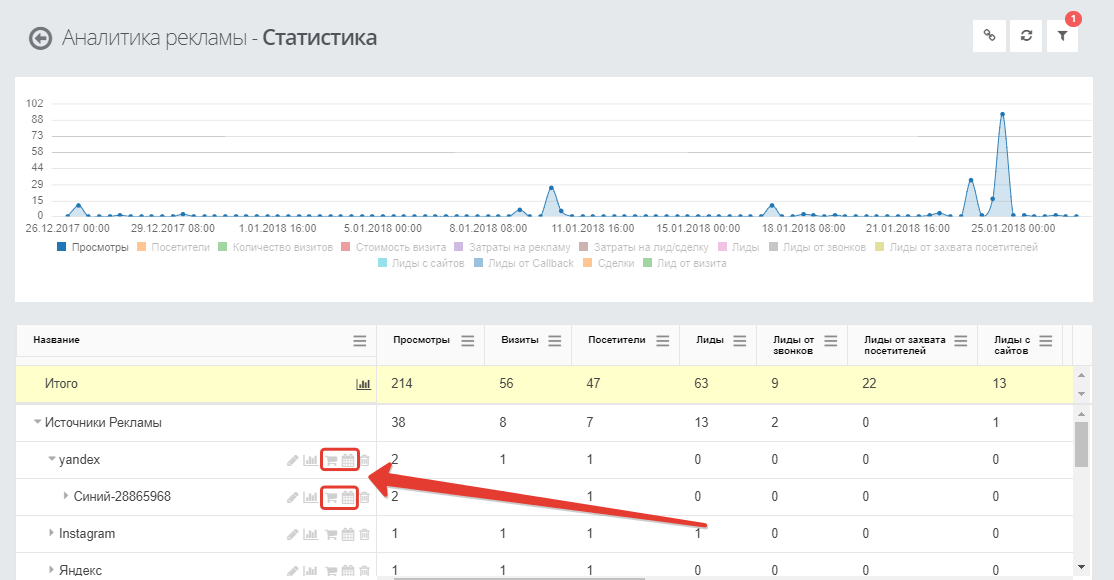This screenshot has width=1114, height=580.
Task: Collapse the Источники Рекламы tree group
Action: [38, 422]
